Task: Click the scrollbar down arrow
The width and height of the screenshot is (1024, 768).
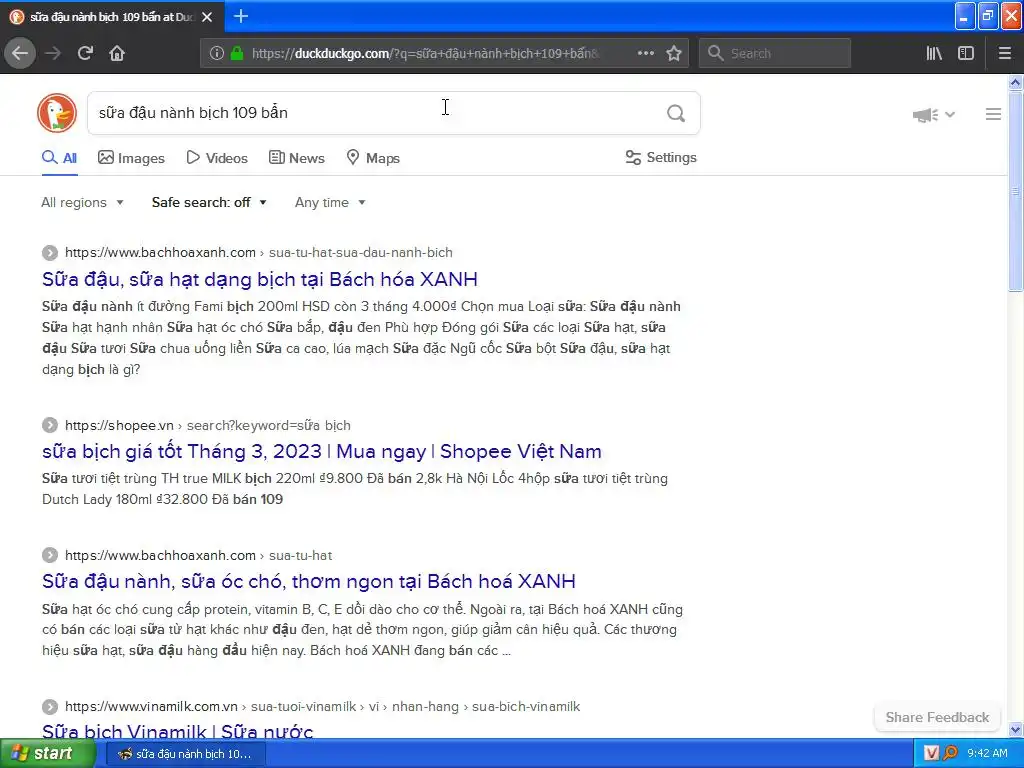Action: (1015, 729)
